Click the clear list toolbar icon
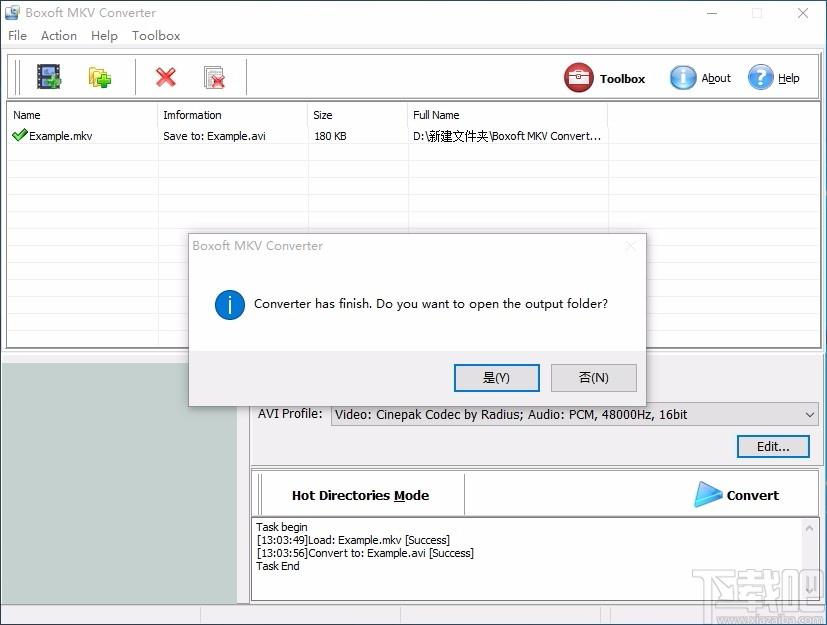 [214, 78]
